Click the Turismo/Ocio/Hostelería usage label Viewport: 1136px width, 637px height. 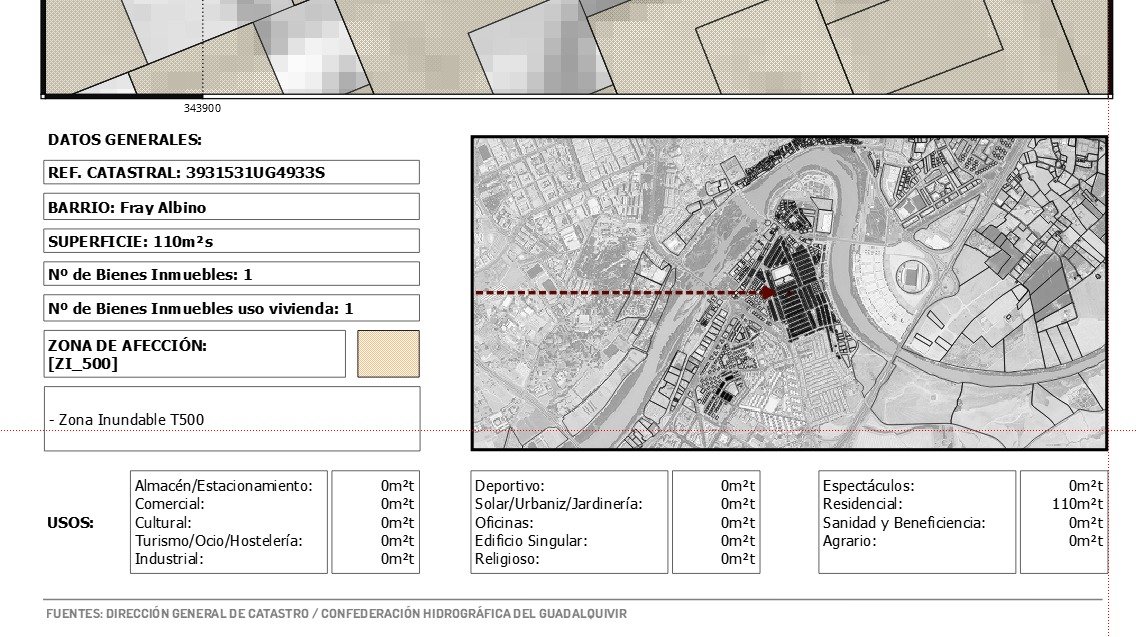[218, 541]
